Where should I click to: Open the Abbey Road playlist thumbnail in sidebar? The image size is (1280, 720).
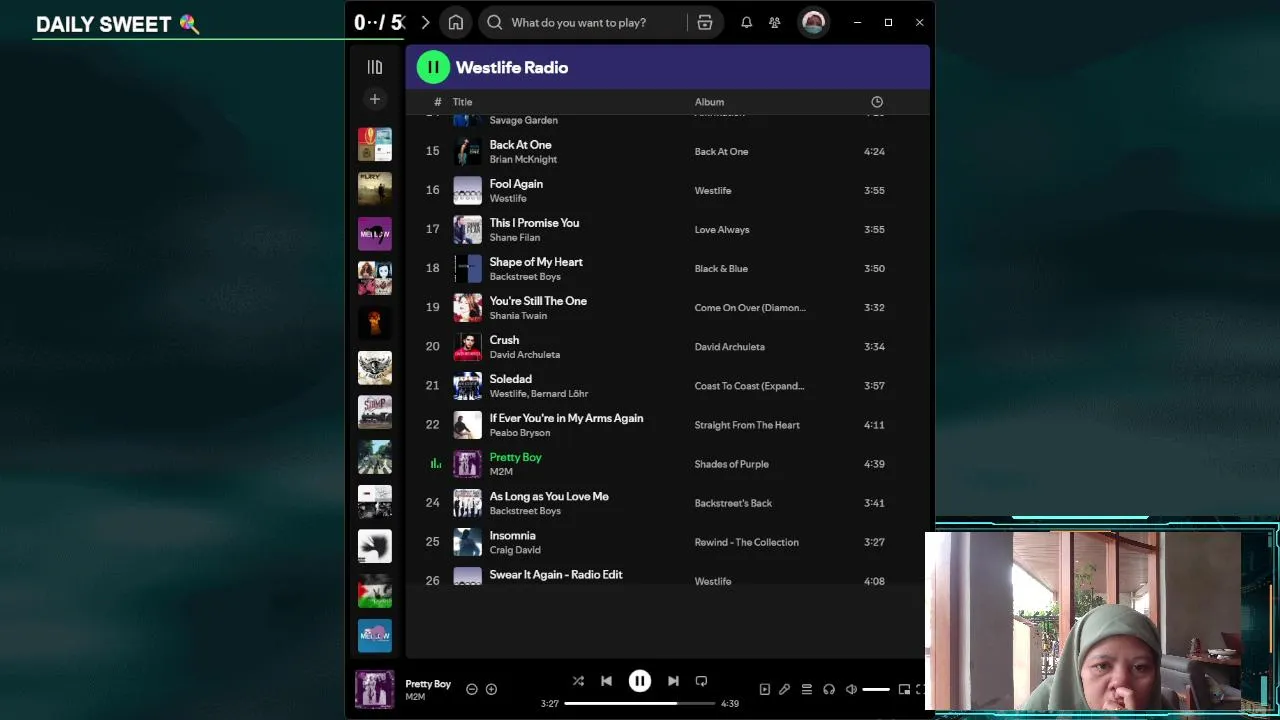click(375, 456)
